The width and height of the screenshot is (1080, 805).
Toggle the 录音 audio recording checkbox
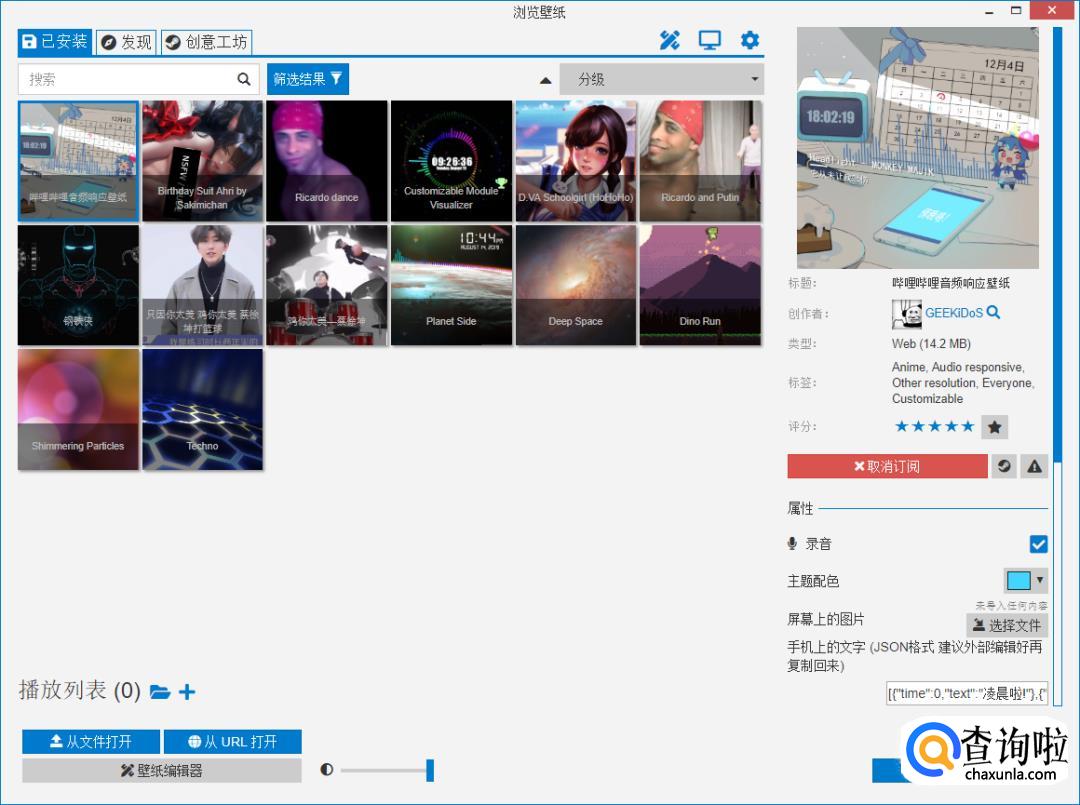[1039, 544]
